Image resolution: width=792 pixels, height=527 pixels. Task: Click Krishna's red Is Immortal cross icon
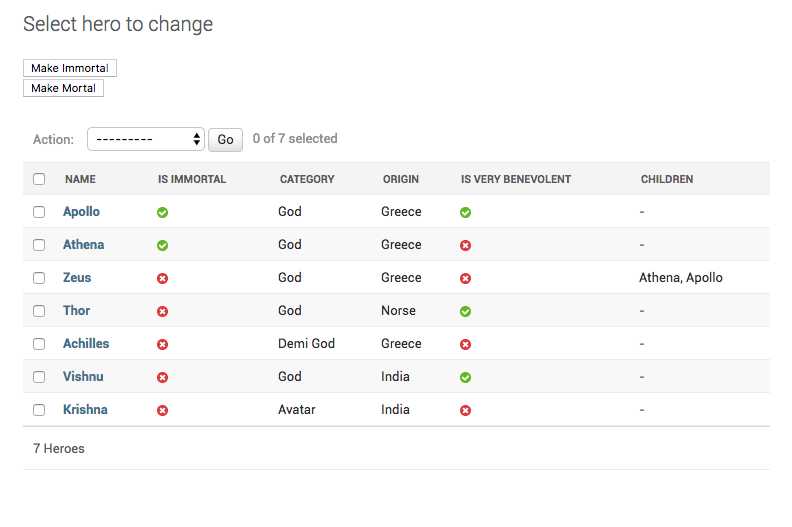click(x=162, y=410)
